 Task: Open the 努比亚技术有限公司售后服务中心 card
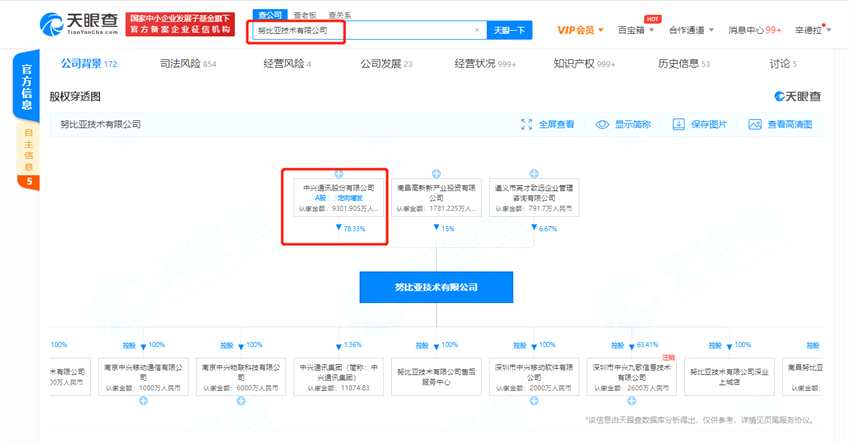(436, 376)
